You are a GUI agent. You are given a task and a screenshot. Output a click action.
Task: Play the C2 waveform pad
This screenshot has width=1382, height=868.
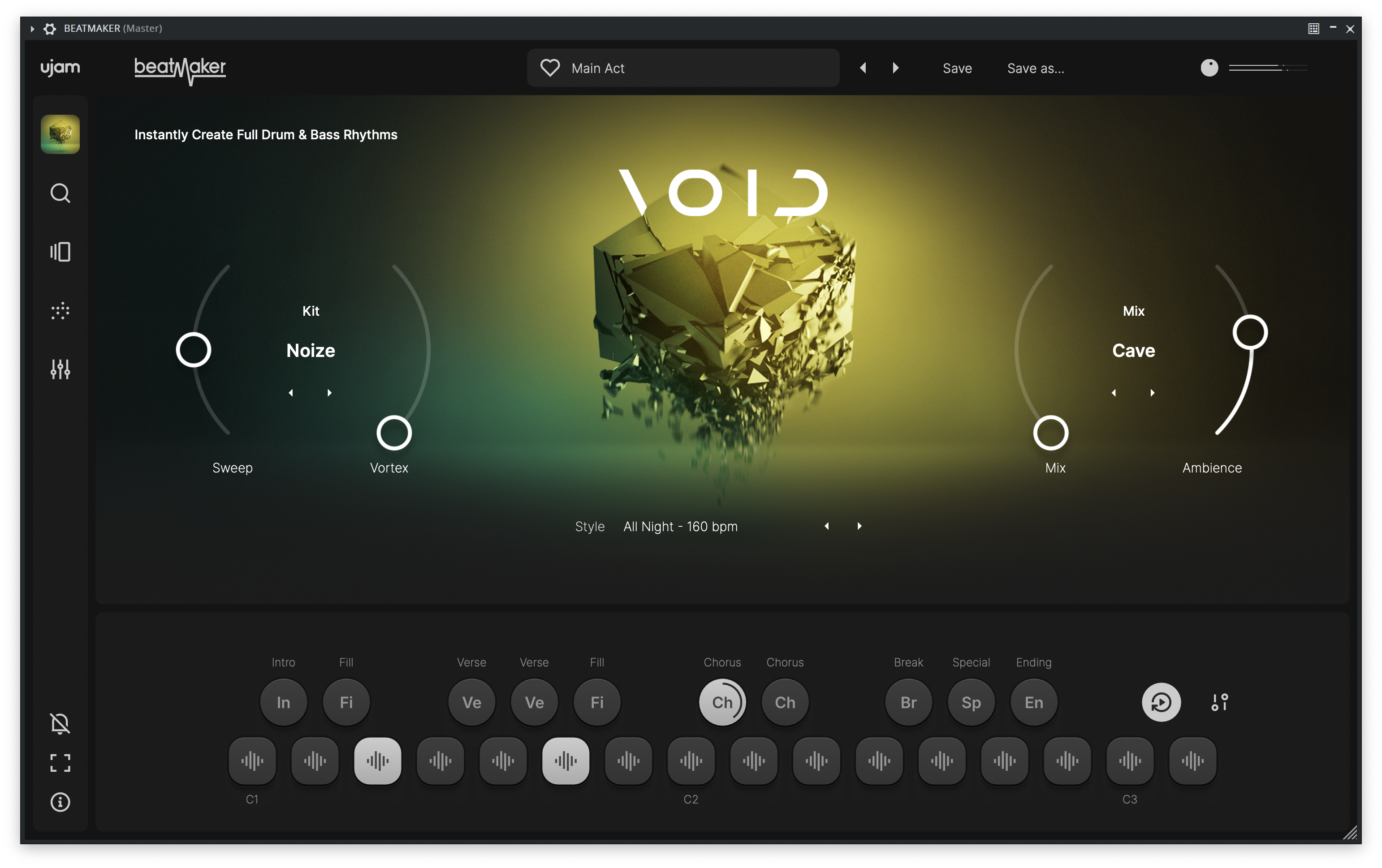(691, 761)
